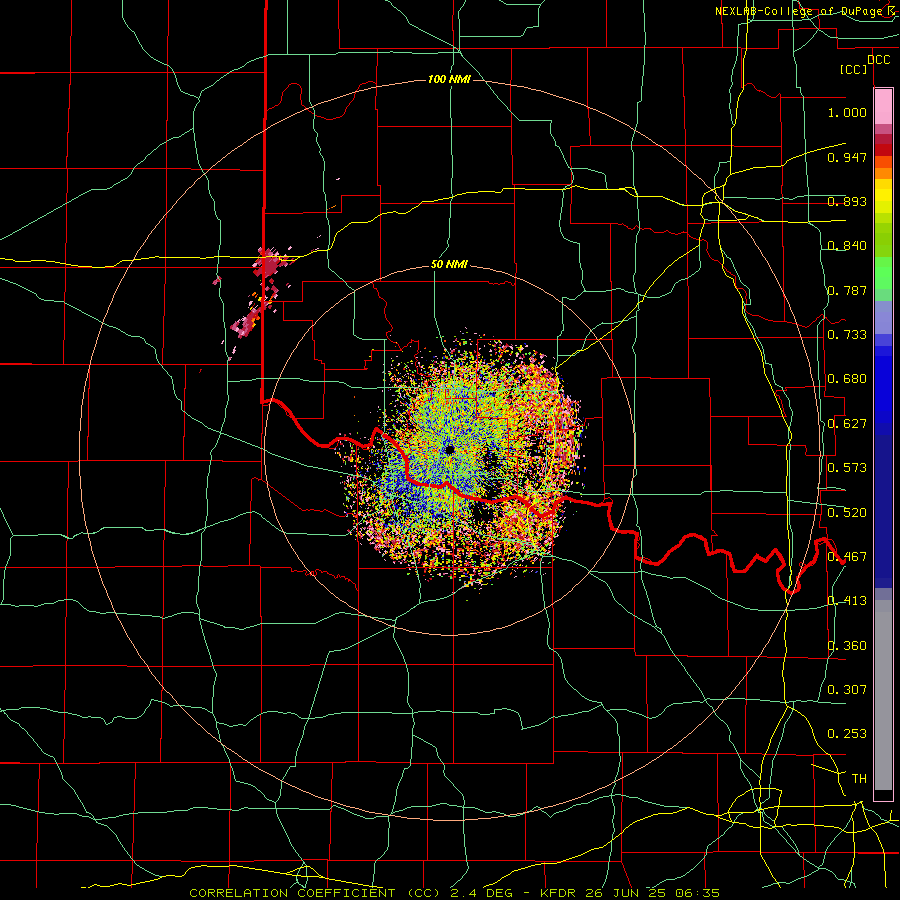This screenshot has width=900, height=900.
Task: Click the 0.360 scale value
Action: coord(847,646)
